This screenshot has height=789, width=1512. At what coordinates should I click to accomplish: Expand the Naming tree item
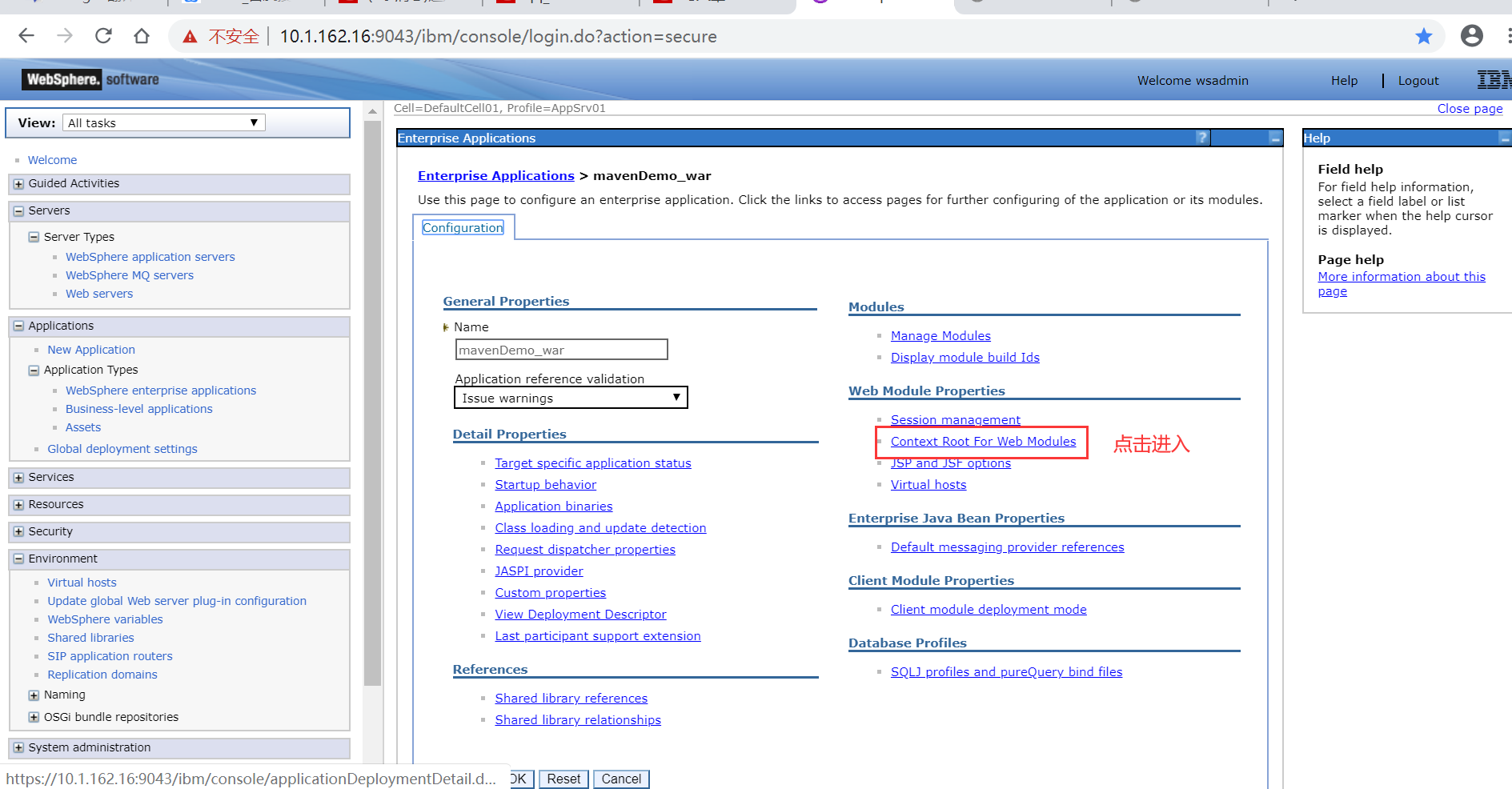point(34,695)
